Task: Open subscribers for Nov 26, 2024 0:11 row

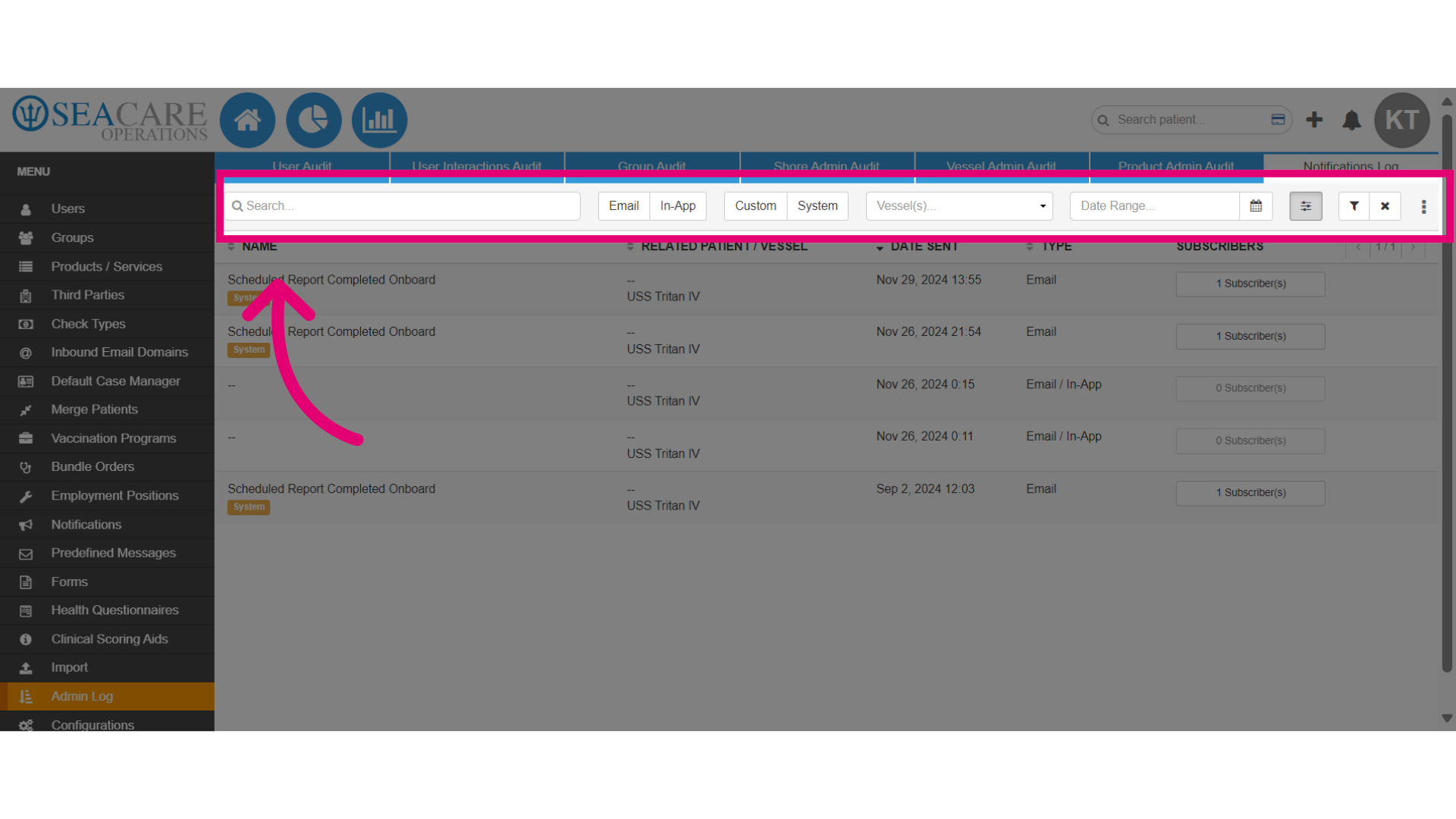Action: click(x=1250, y=441)
